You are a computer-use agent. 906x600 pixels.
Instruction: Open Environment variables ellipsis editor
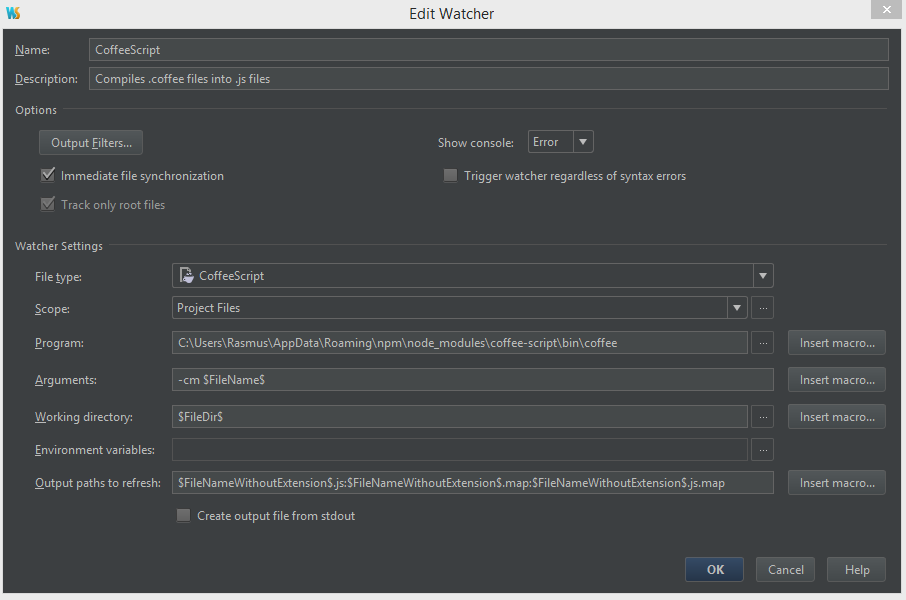pos(763,450)
